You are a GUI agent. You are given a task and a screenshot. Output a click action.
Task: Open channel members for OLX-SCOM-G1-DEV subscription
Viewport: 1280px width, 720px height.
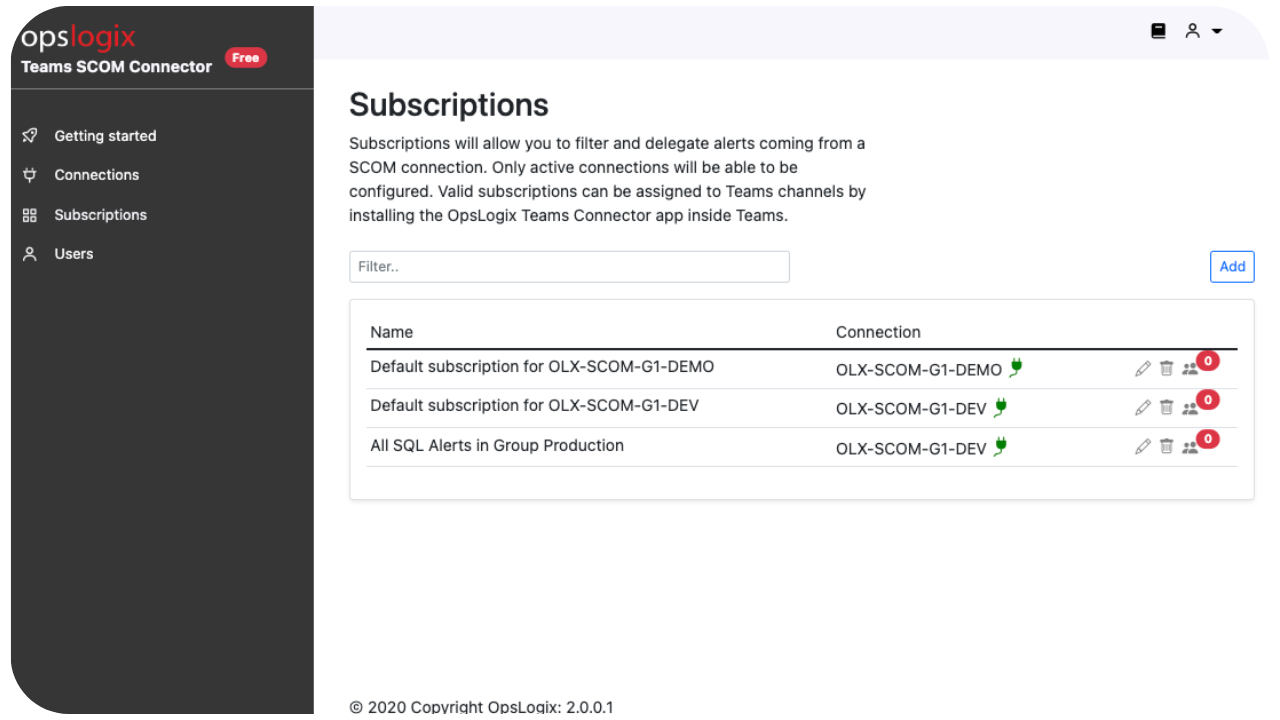(x=1190, y=407)
